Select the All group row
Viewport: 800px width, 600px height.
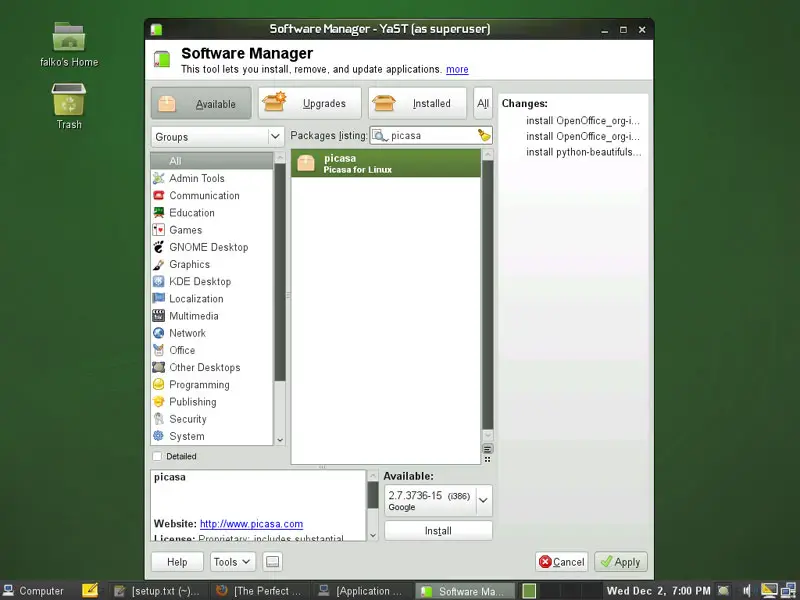click(x=212, y=161)
